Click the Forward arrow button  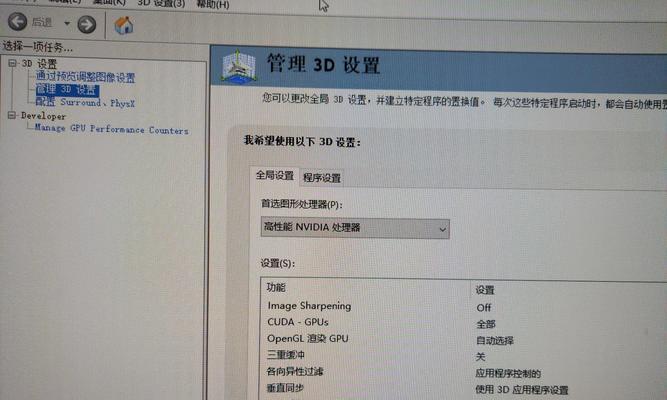click(87, 24)
